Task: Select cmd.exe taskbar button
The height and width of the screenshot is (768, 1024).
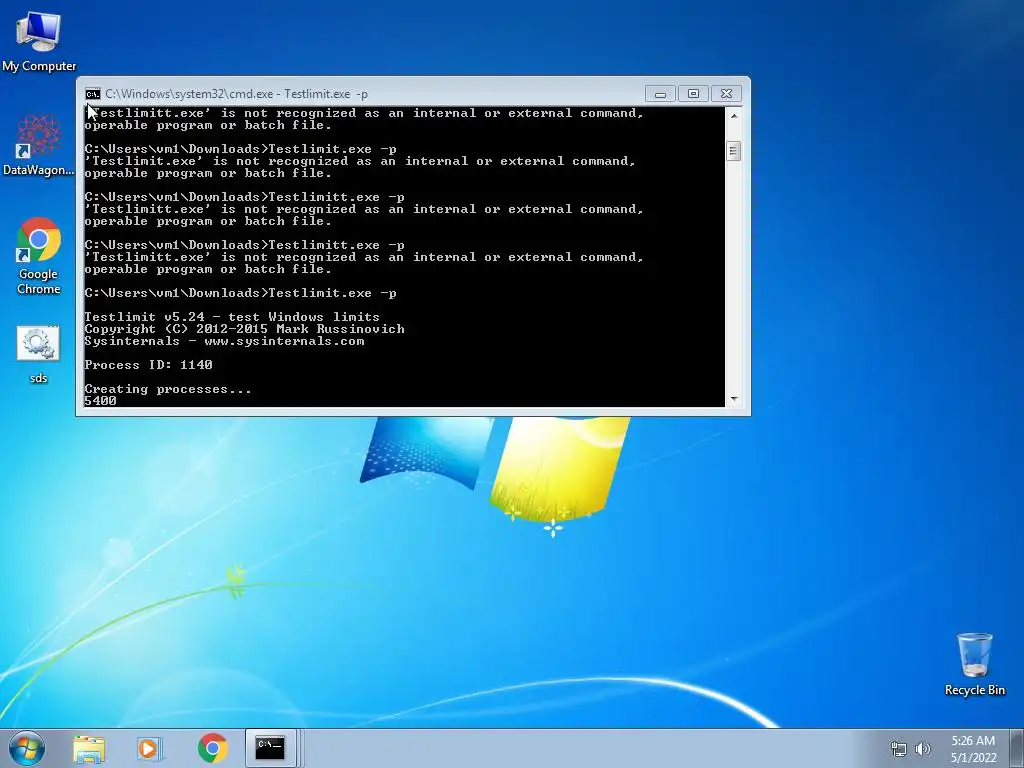Action: click(270, 748)
